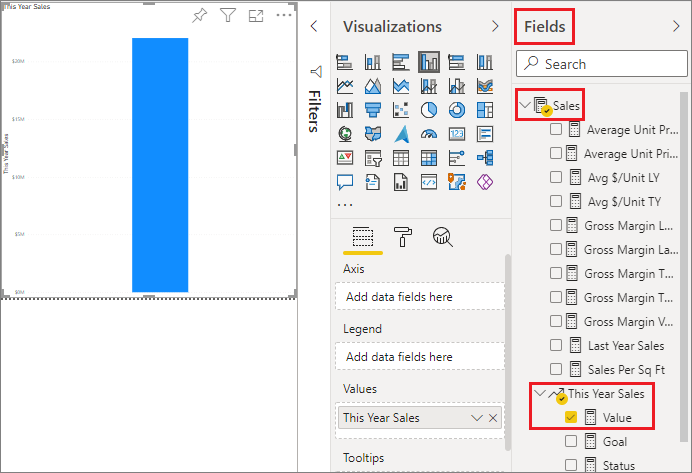Viewport: 692px width, 473px height.
Task: Uncheck the Value field checkbox
Action: point(571,417)
